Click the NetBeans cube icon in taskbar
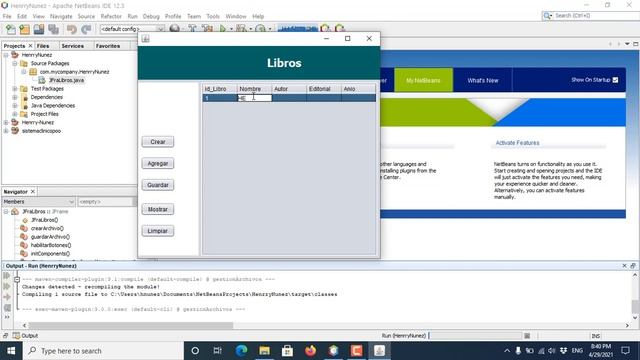 [x=333, y=351]
